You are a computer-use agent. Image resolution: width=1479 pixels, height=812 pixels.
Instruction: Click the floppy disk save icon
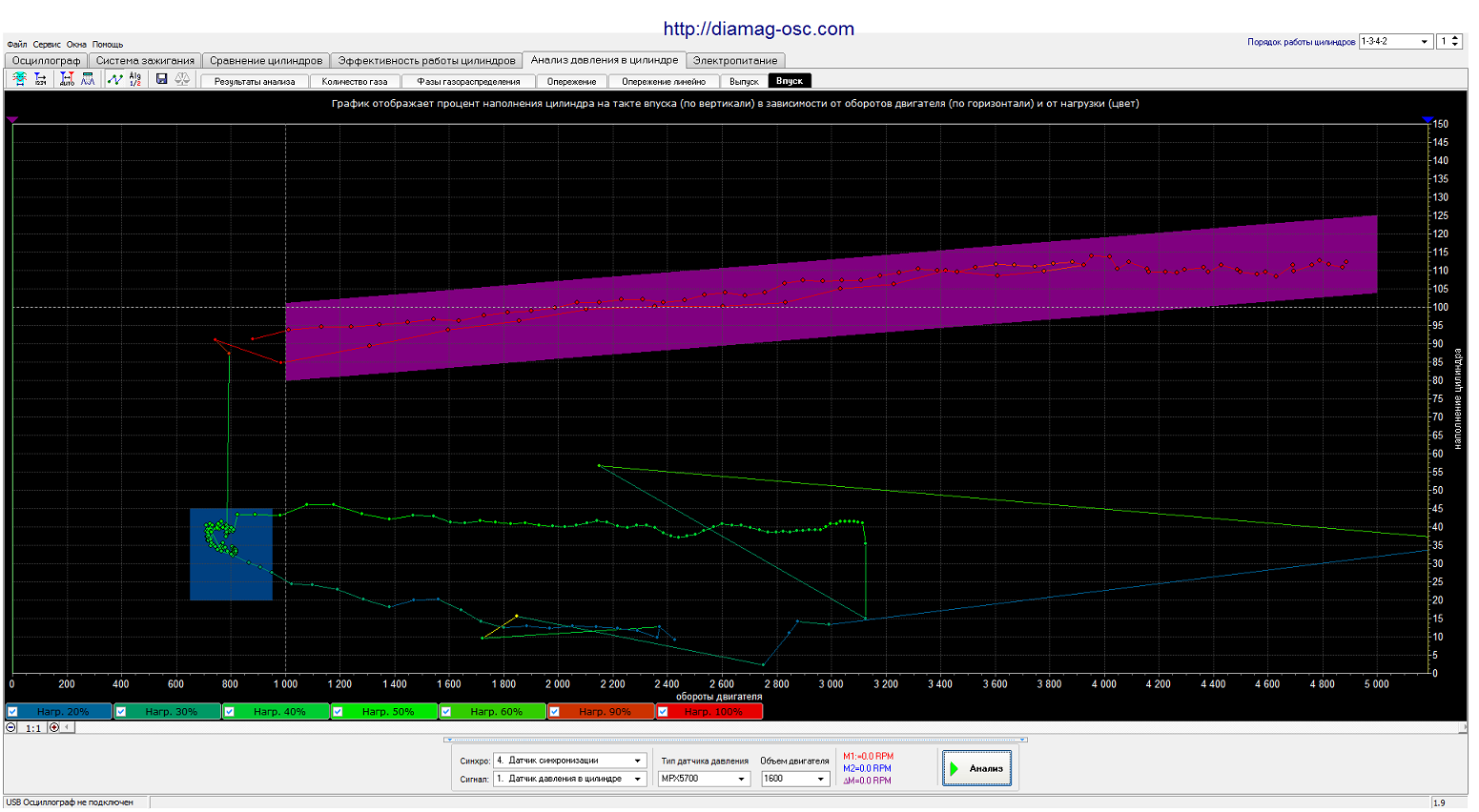[162, 80]
